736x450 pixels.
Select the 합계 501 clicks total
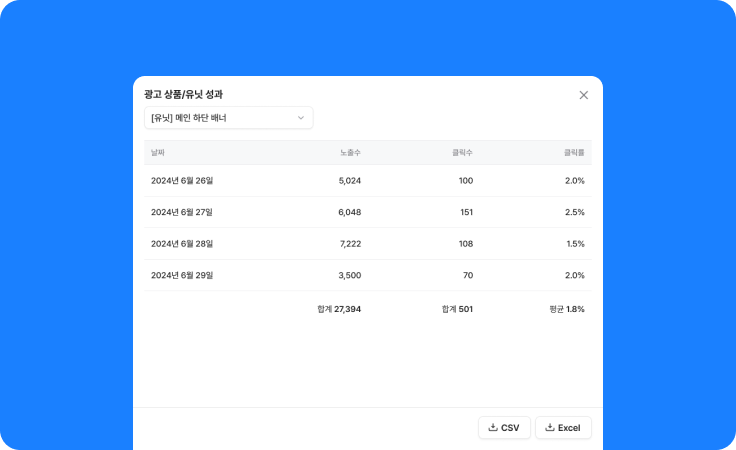[457, 309]
